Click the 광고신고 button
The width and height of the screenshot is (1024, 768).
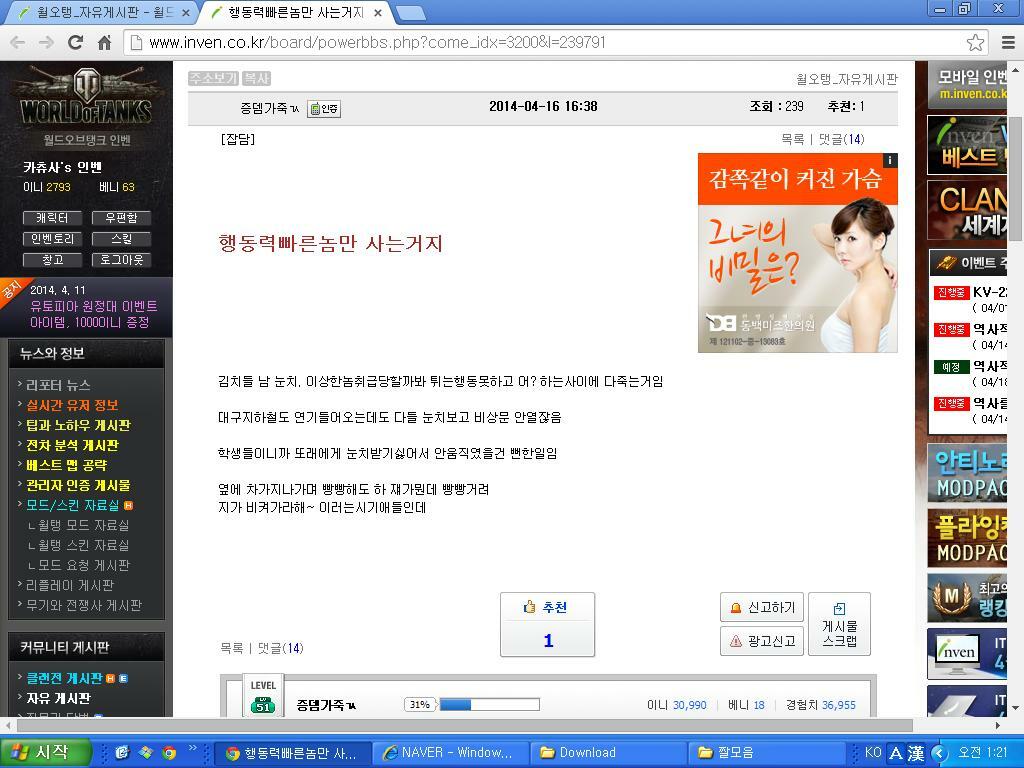(x=762, y=641)
